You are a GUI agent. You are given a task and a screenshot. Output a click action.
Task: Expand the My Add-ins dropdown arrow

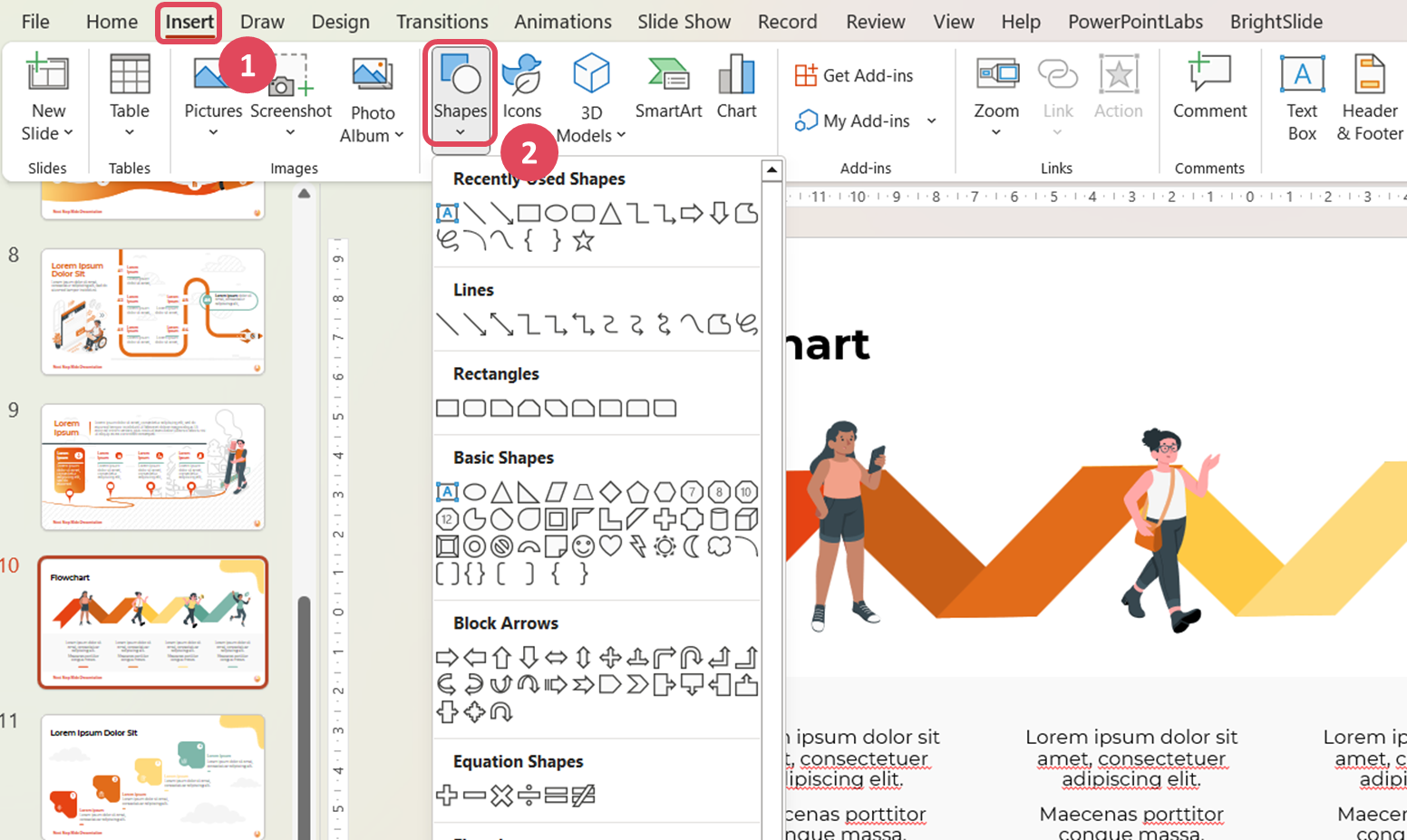coord(931,121)
